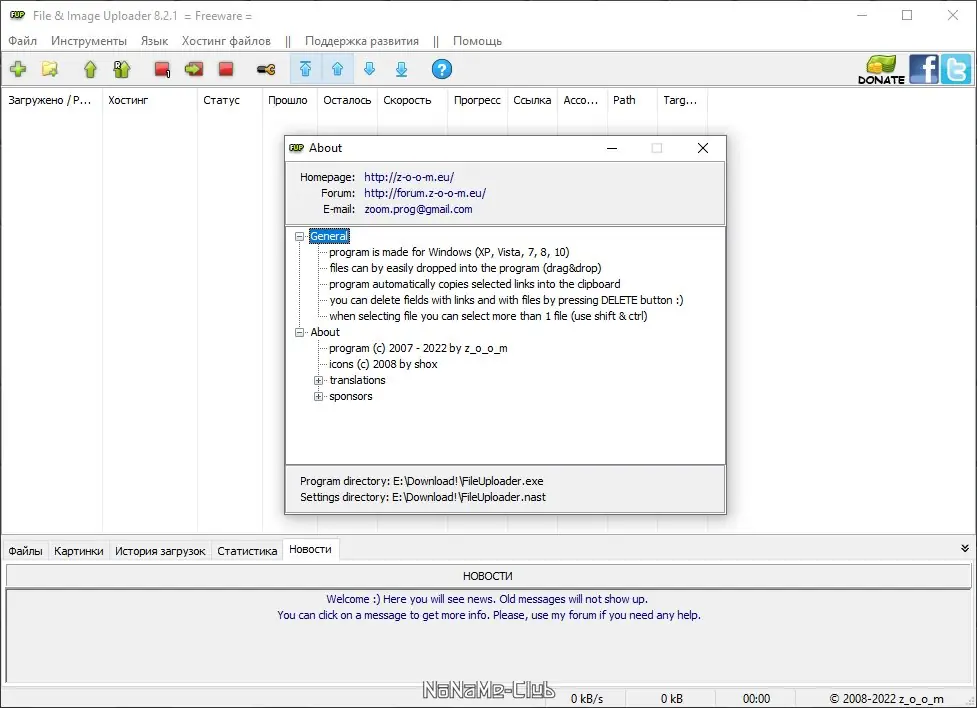Close the About dialog
Viewport: 977px width, 708px height.
[703, 148]
